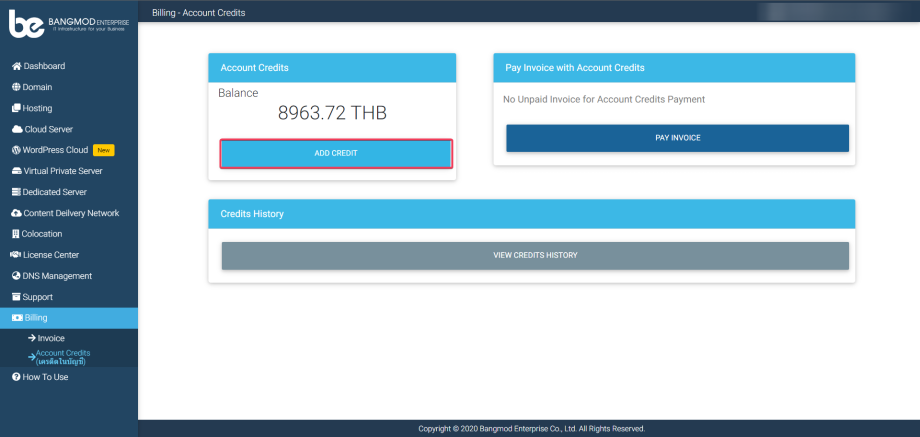The height and width of the screenshot is (437, 920).
Task: Click the Cloud Server cloud icon
Action: click(18, 130)
